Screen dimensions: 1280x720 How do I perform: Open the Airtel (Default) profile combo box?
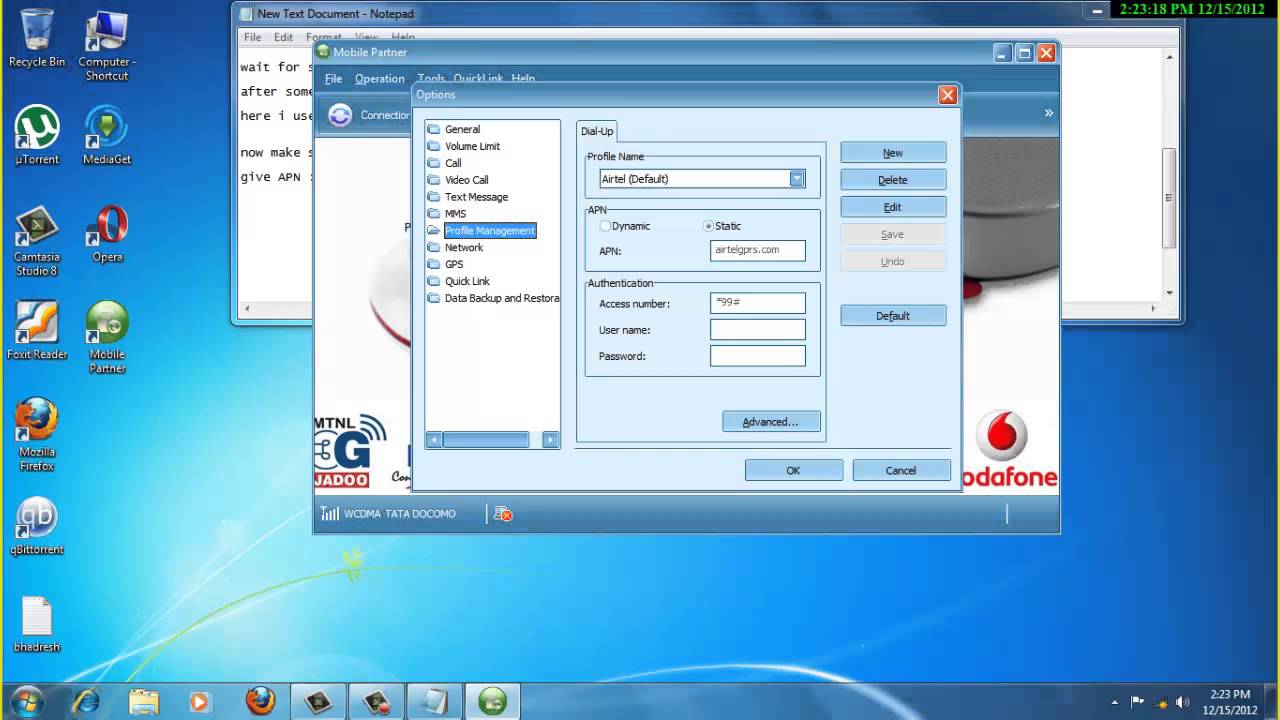(702, 179)
